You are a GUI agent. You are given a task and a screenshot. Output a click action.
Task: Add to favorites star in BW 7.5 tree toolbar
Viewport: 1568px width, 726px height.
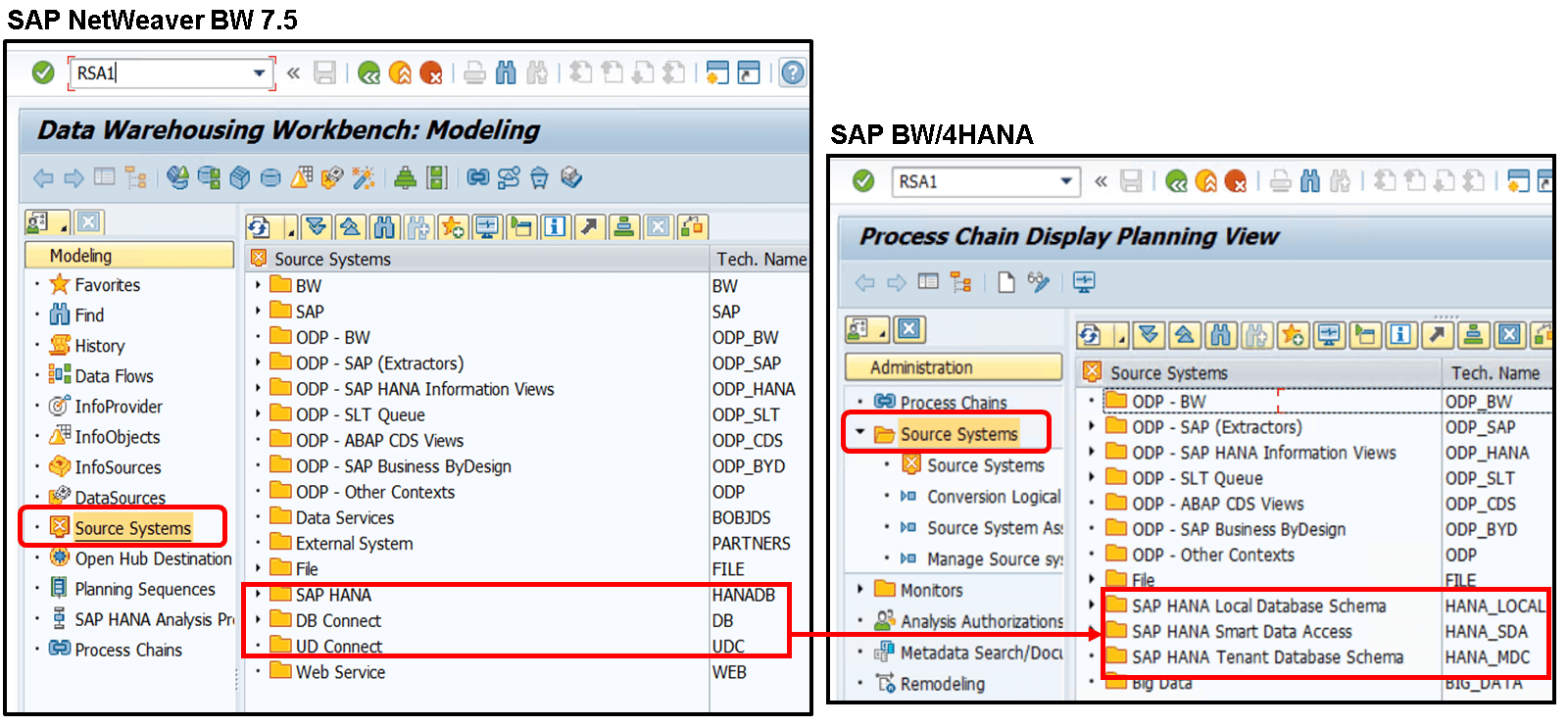(453, 227)
